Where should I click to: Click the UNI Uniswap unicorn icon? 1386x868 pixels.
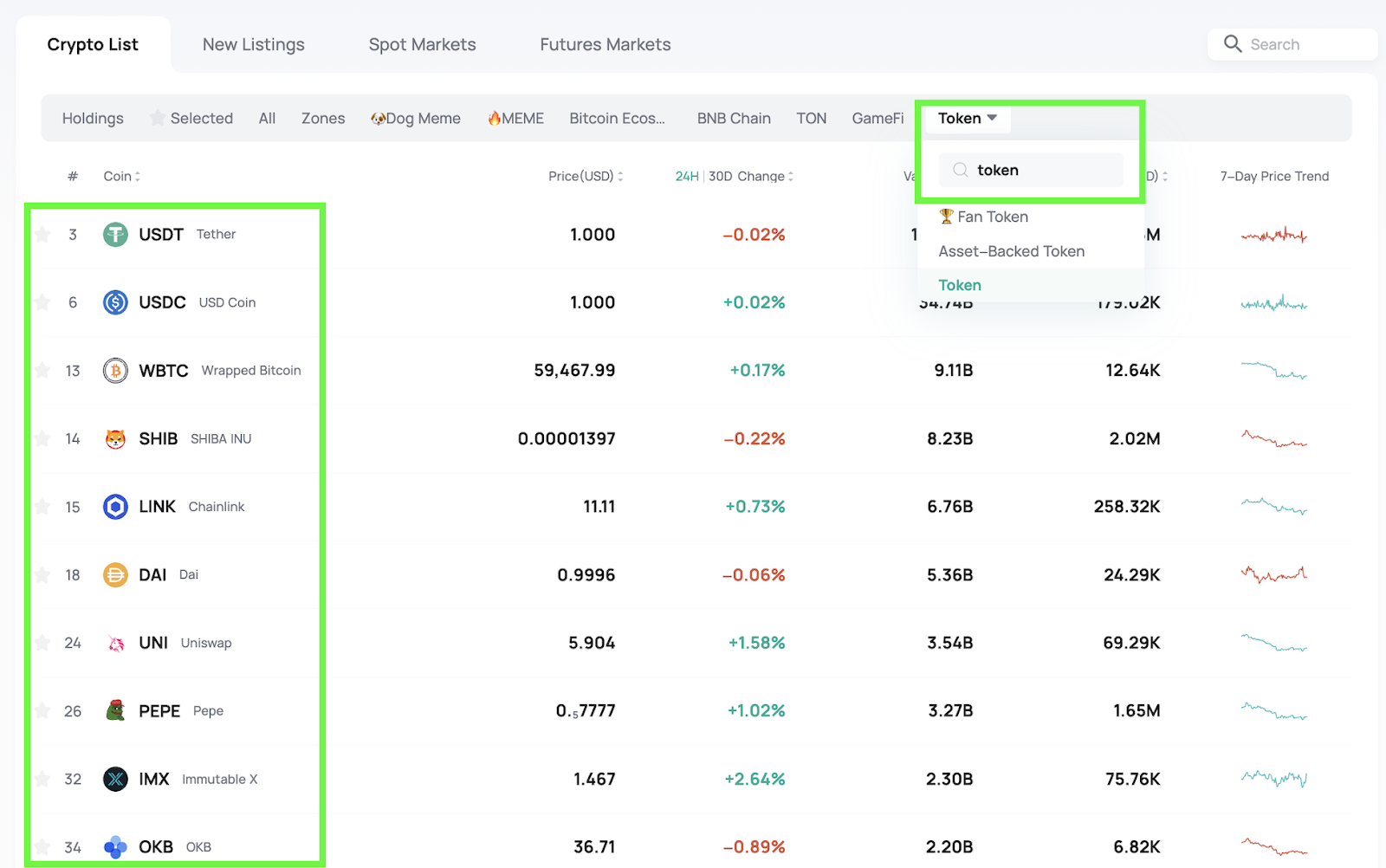click(x=115, y=643)
